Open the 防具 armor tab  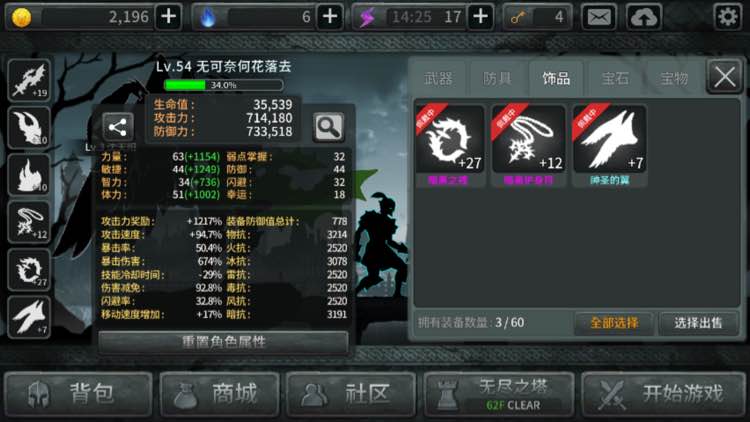tap(497, 78)
